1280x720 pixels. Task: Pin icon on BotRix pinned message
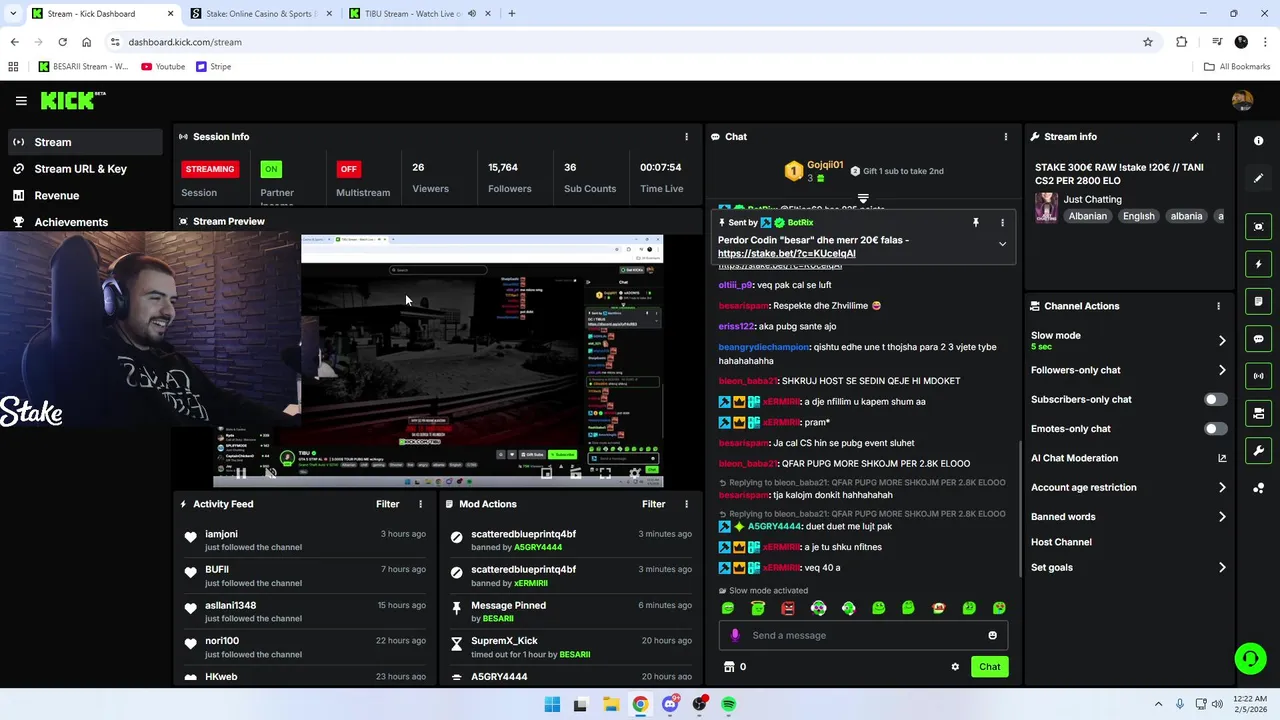[x=976, y=223]
